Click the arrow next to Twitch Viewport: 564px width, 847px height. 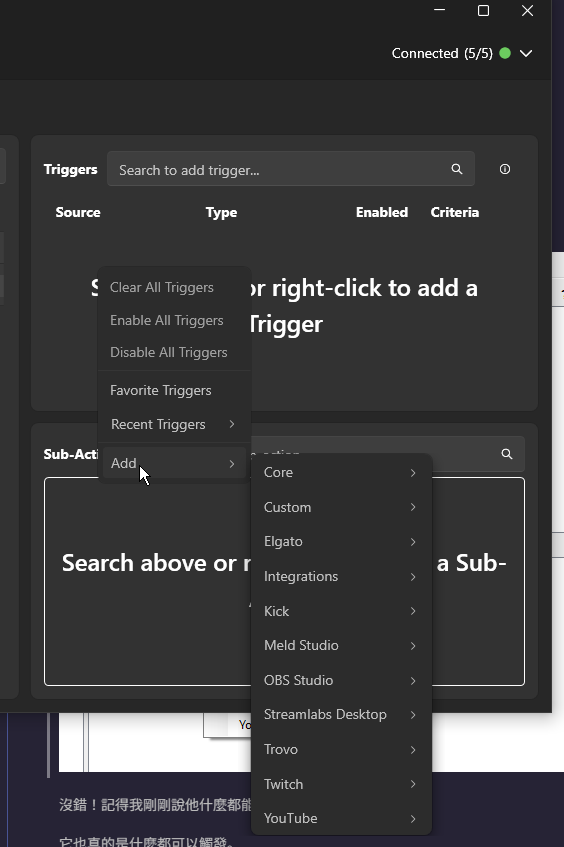(x=413, y=784)
